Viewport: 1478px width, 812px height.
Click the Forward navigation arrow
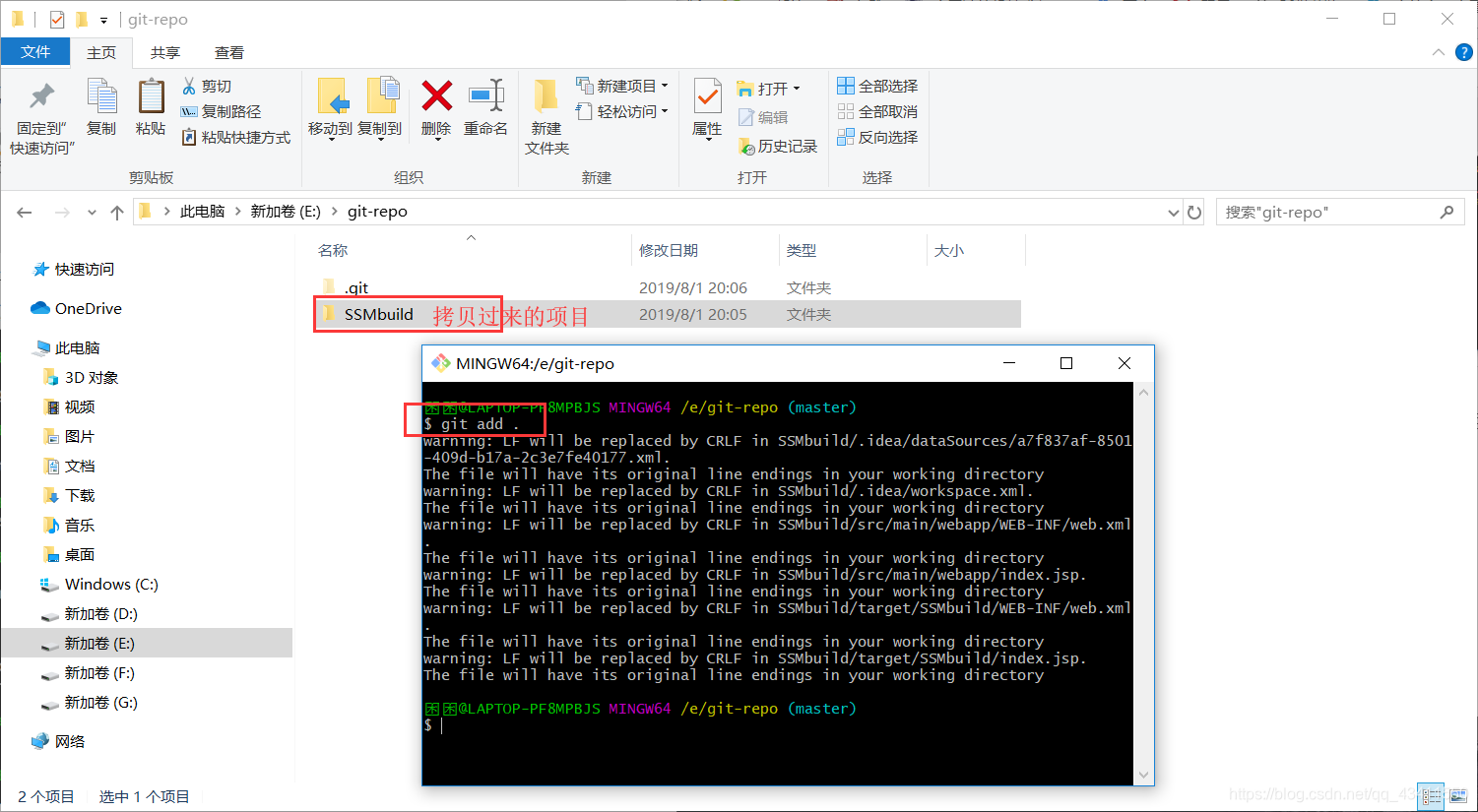point(62,212)
